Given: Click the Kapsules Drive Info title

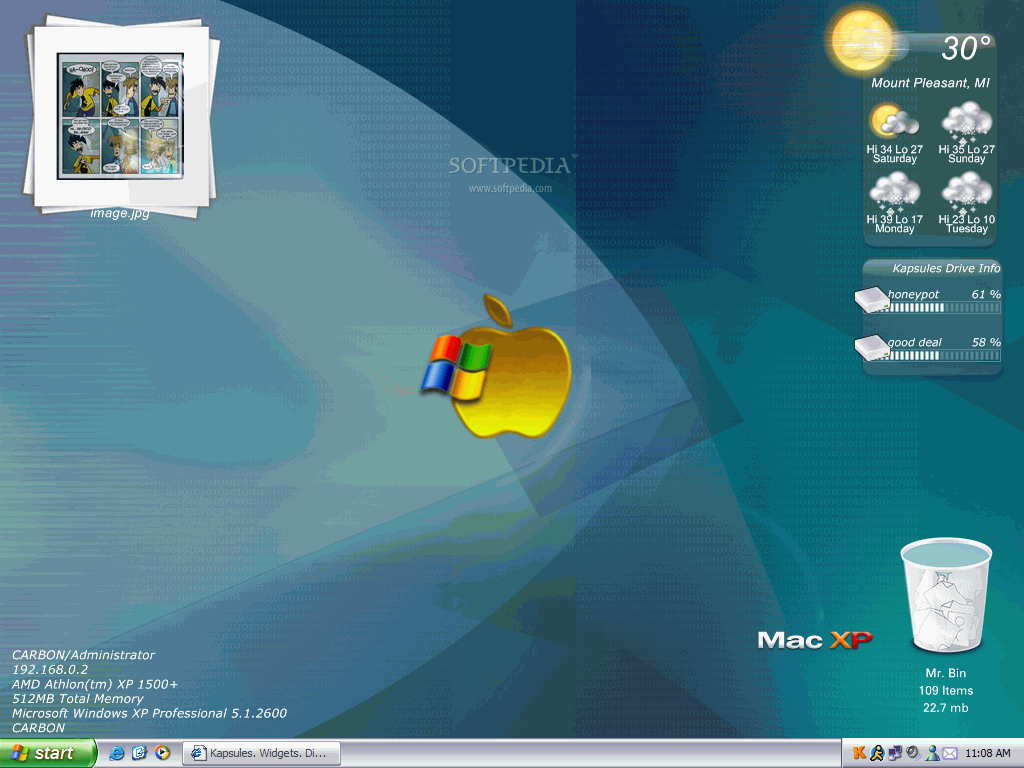Looking at the screenshot, I should (x=946, y=268).
